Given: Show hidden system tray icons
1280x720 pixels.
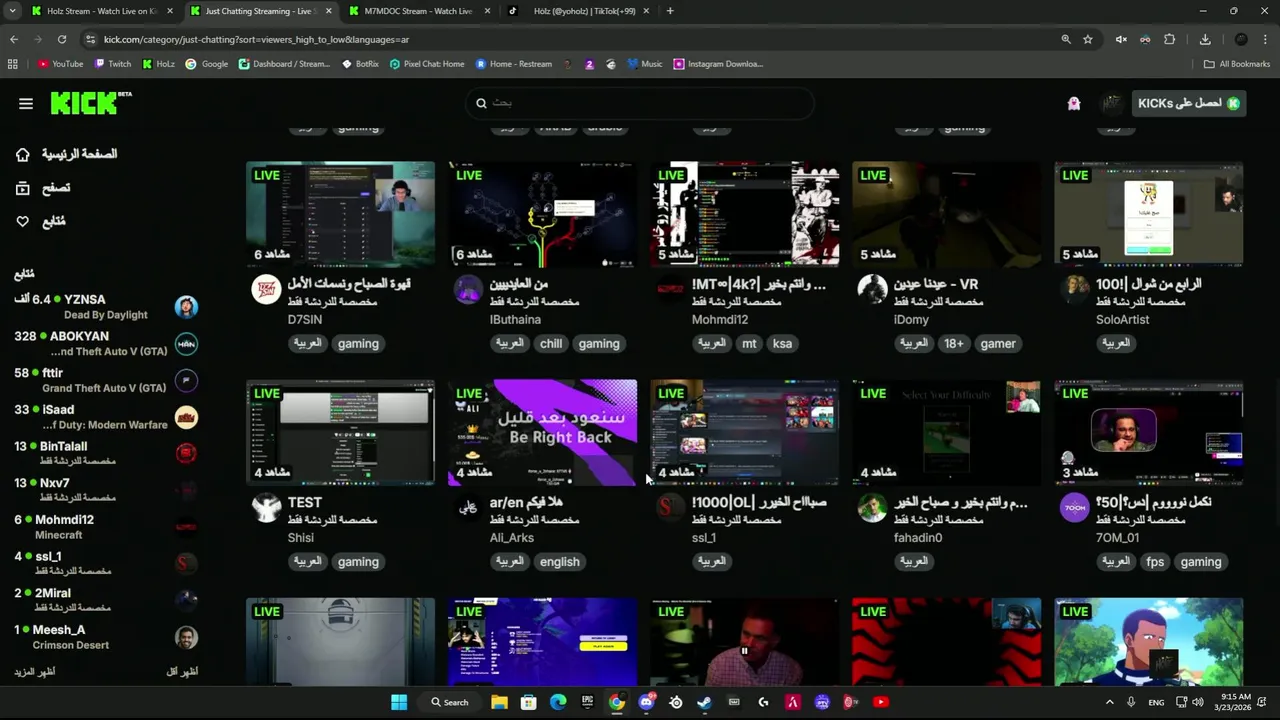Looking at the screenshot, I should click(x=1109, y=702).
